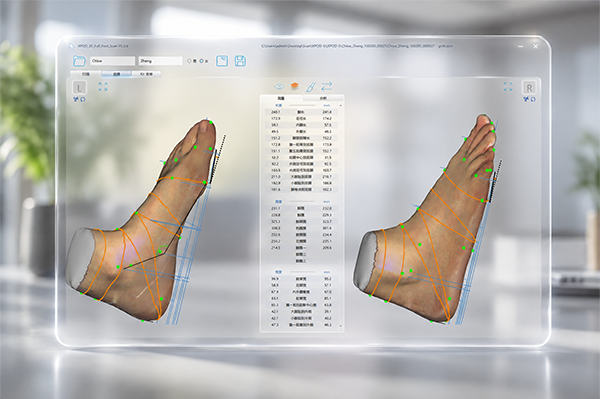
Task: Minimize the foot scan window
Action: coord(520,46)
